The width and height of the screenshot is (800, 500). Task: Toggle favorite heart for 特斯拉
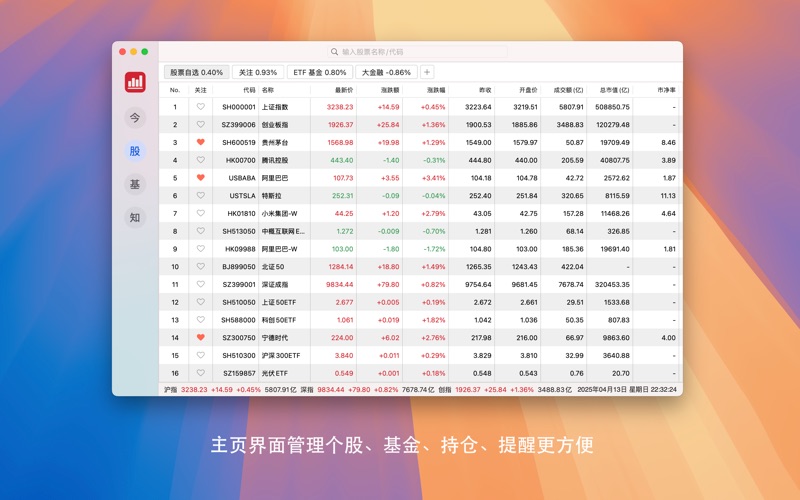point(201,195)
